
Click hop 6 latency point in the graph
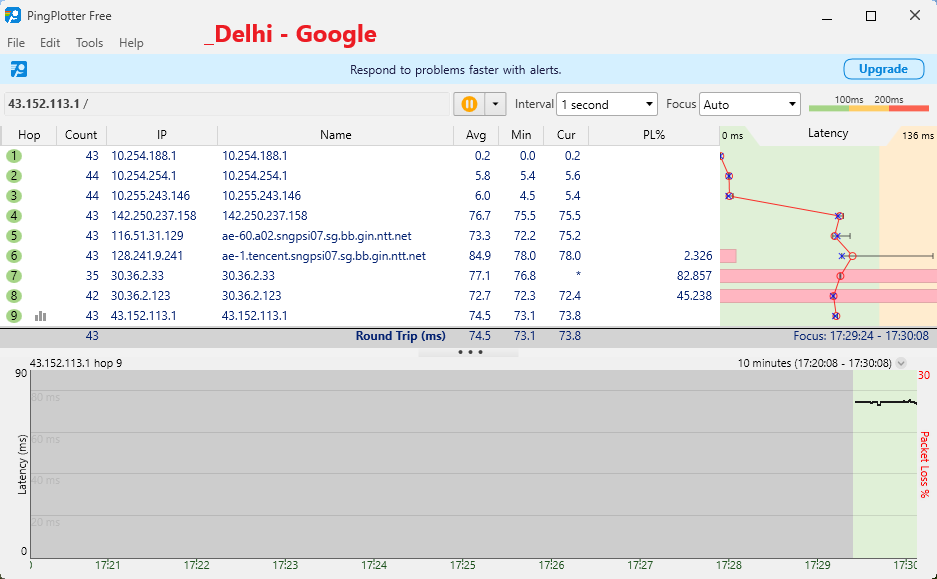tap(853, 256)
